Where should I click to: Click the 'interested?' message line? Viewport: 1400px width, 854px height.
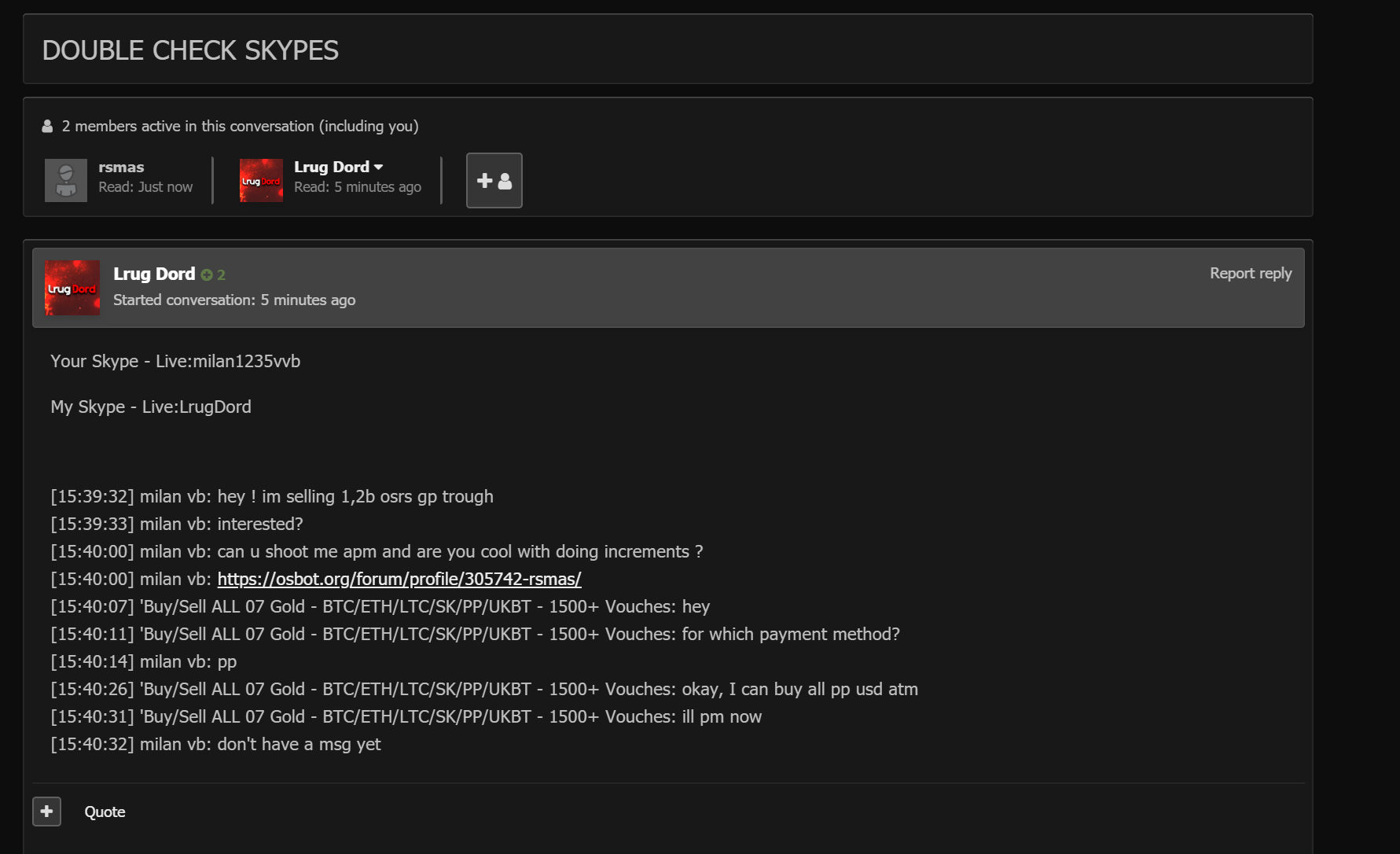[x=177, y=524]
